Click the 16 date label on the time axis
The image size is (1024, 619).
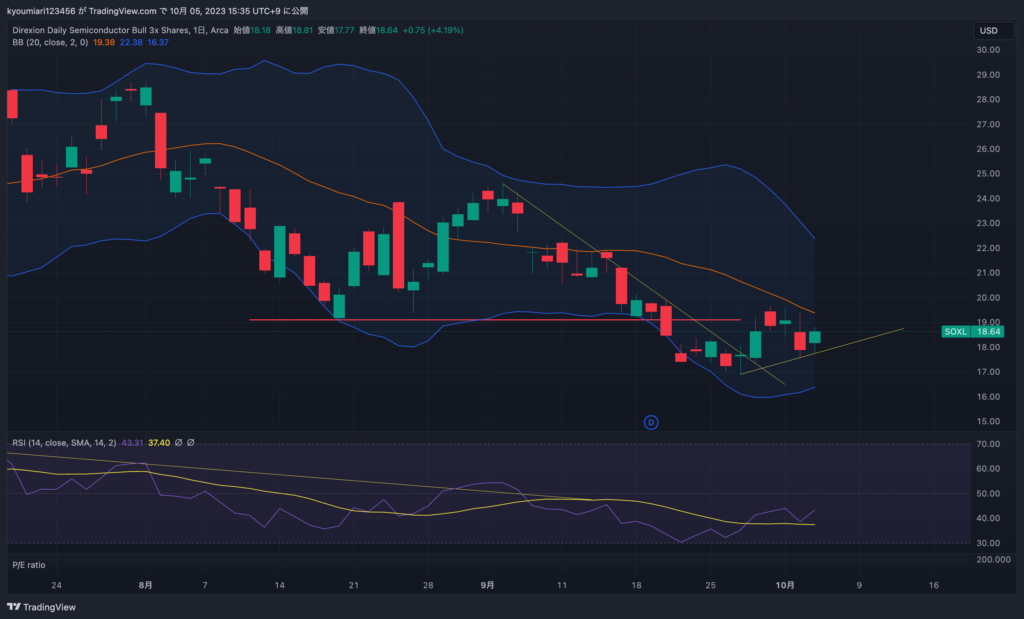click(x=934, y=585)
